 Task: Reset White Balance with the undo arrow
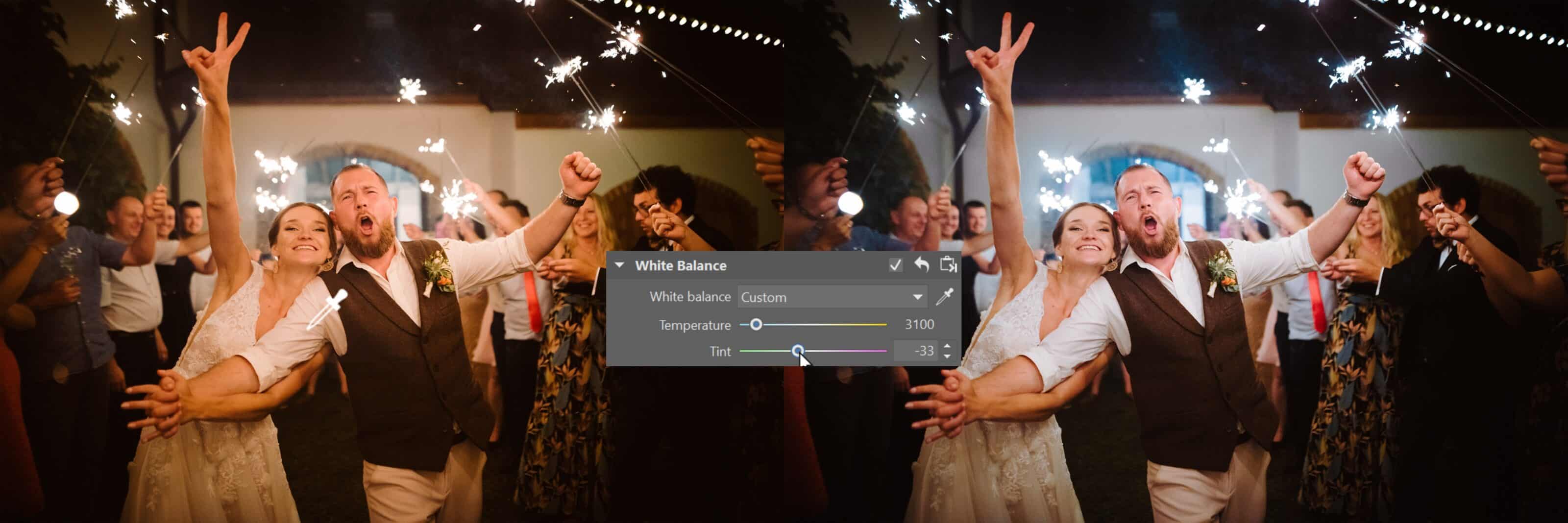(x=922, y=264)
